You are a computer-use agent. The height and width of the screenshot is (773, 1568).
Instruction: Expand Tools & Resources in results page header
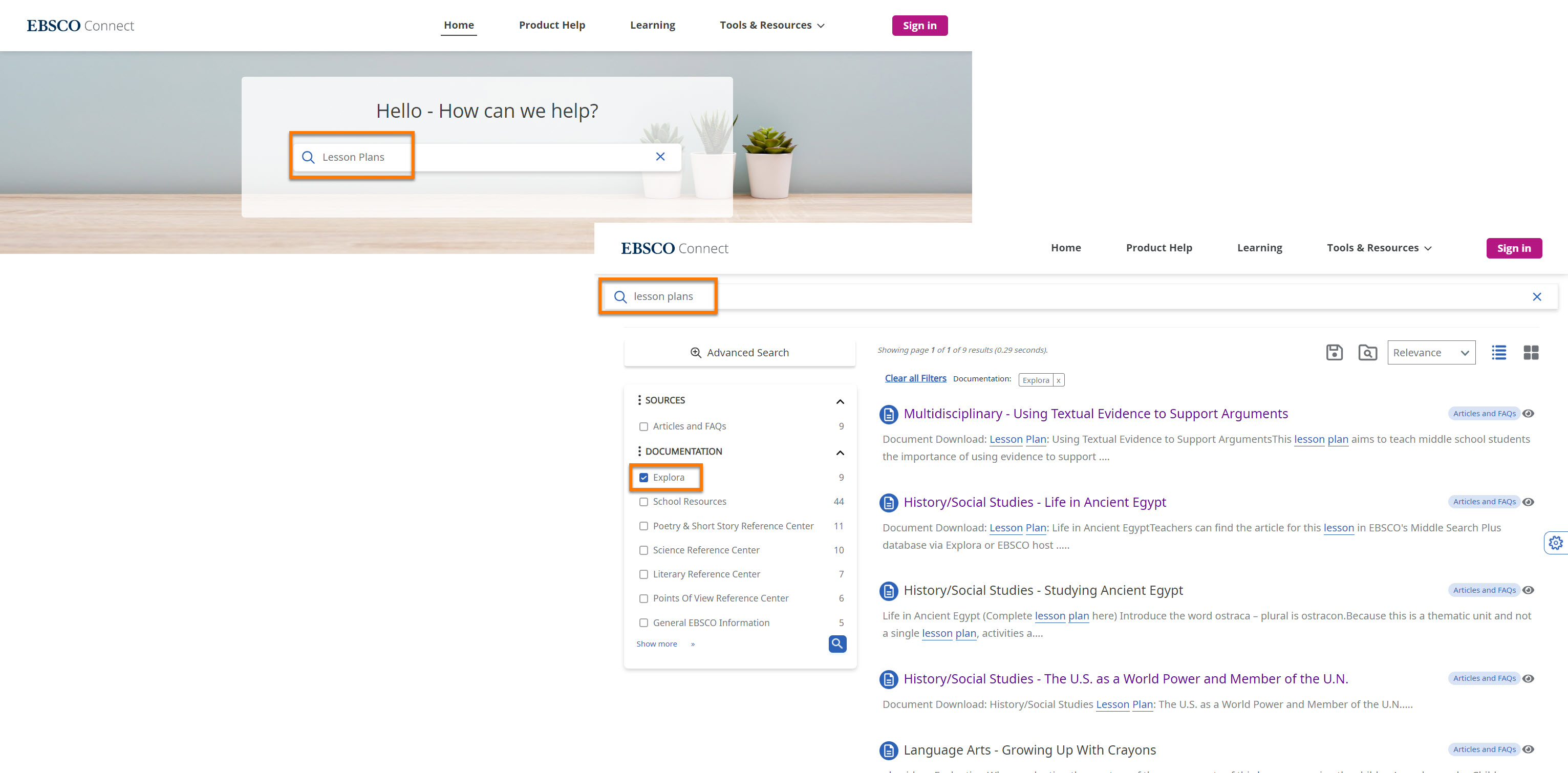1379,248
